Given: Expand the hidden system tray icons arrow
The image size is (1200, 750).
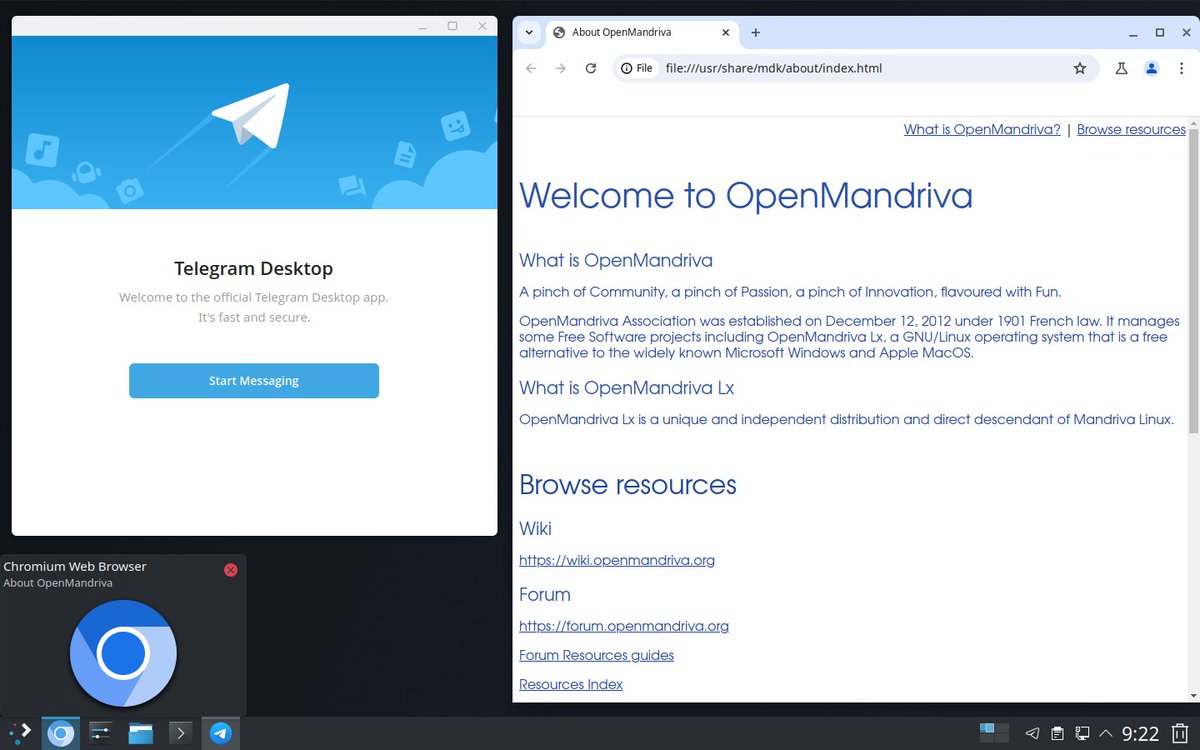Looking at the screenshot, I should (1106, 734).
